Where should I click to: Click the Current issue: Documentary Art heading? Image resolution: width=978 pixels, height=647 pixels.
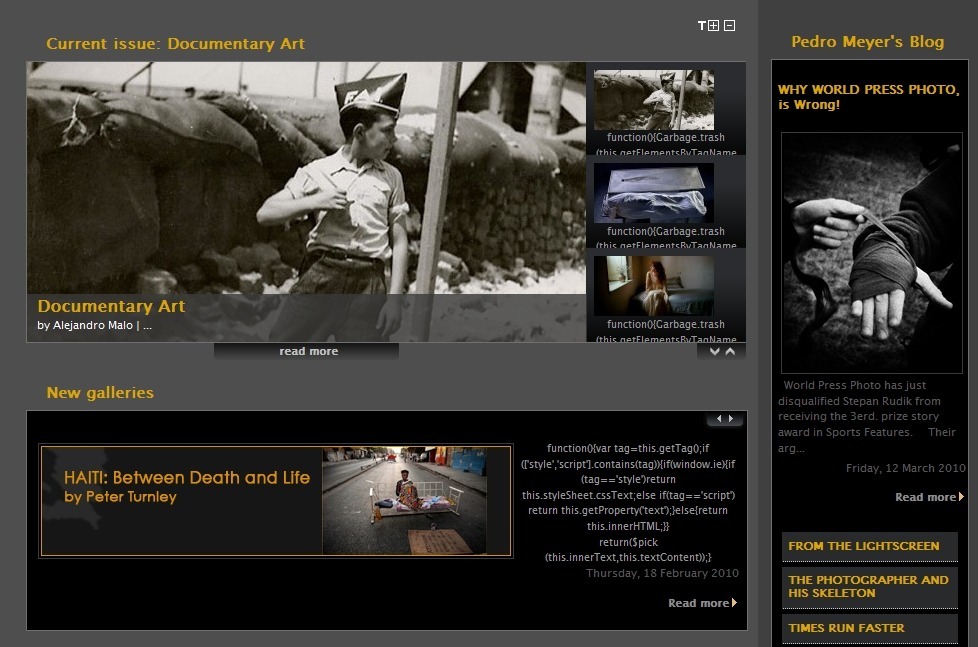pyautogui.click(x=175, y=44)
